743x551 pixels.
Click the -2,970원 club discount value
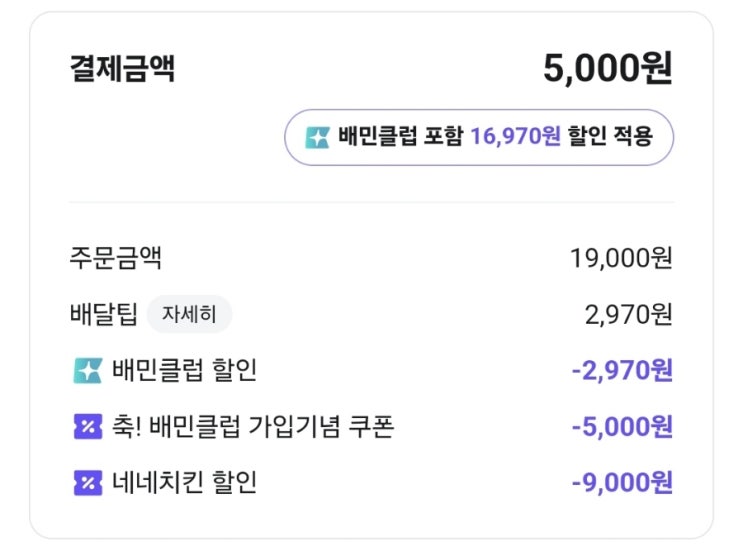[x=622, y=371]
